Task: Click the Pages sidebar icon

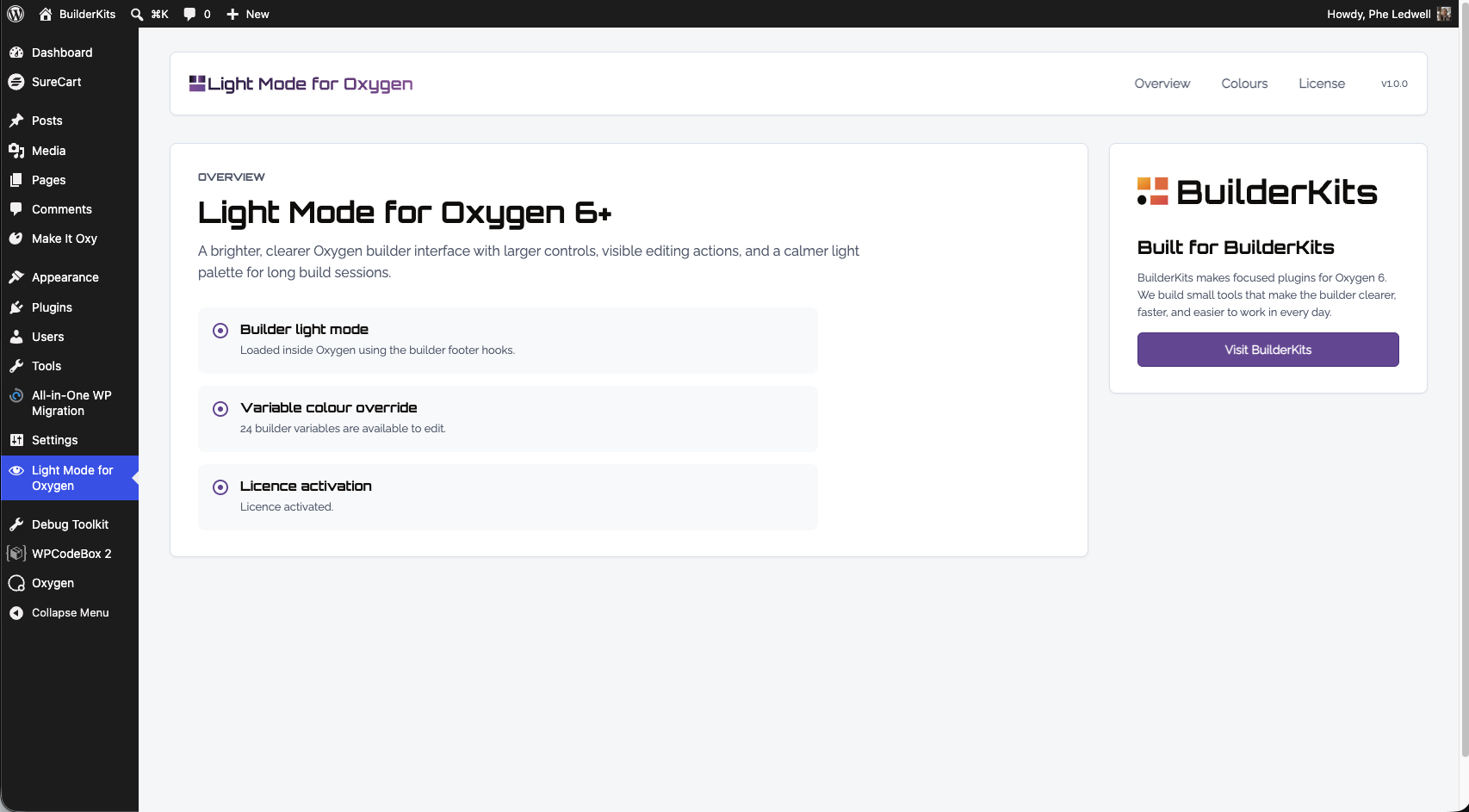Action: (16, 180)
